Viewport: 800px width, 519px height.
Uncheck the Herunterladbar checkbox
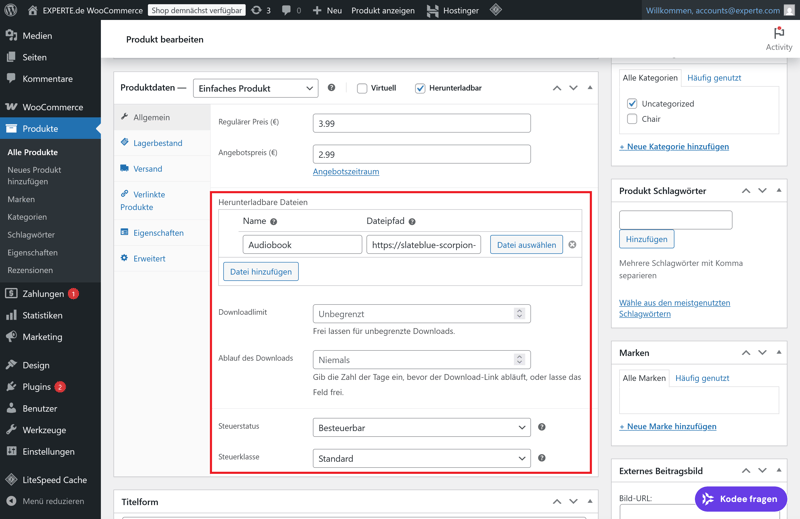pyautogui.click(x=420, y=88)
